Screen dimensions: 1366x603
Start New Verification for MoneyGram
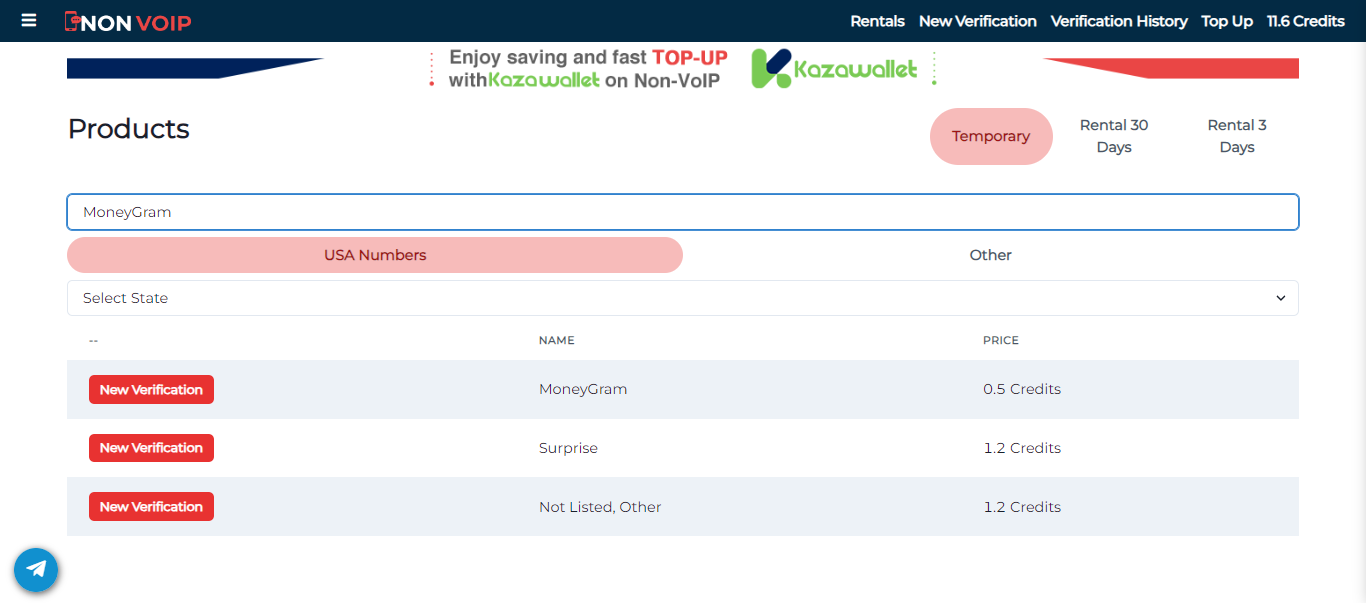click(151, 389)
